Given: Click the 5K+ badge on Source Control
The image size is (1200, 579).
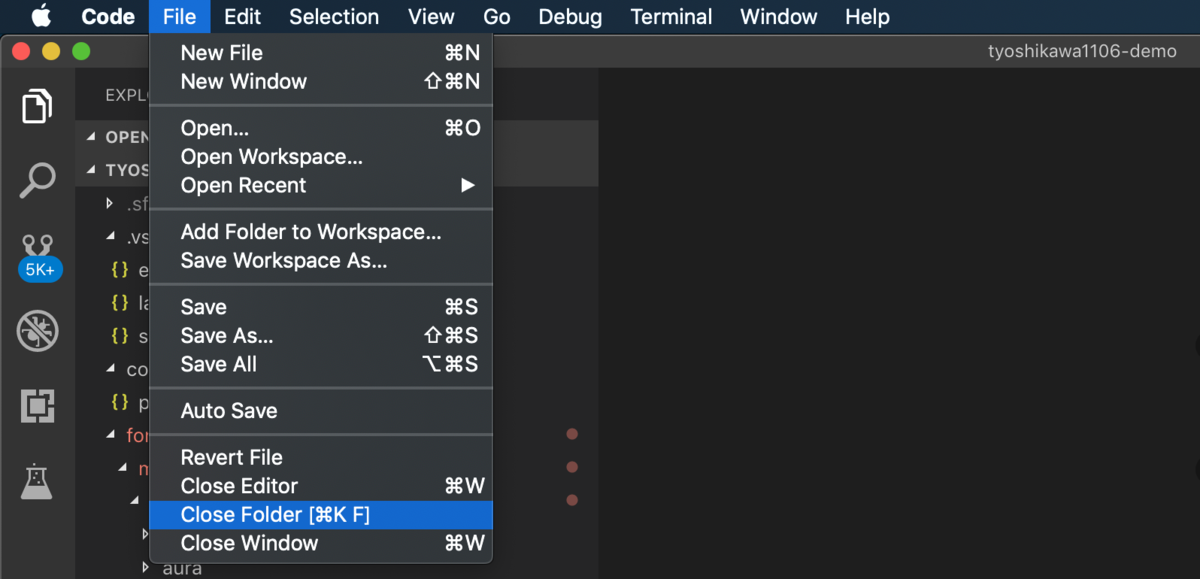Looking at the screenshot, I should click(x=40, y=268).
